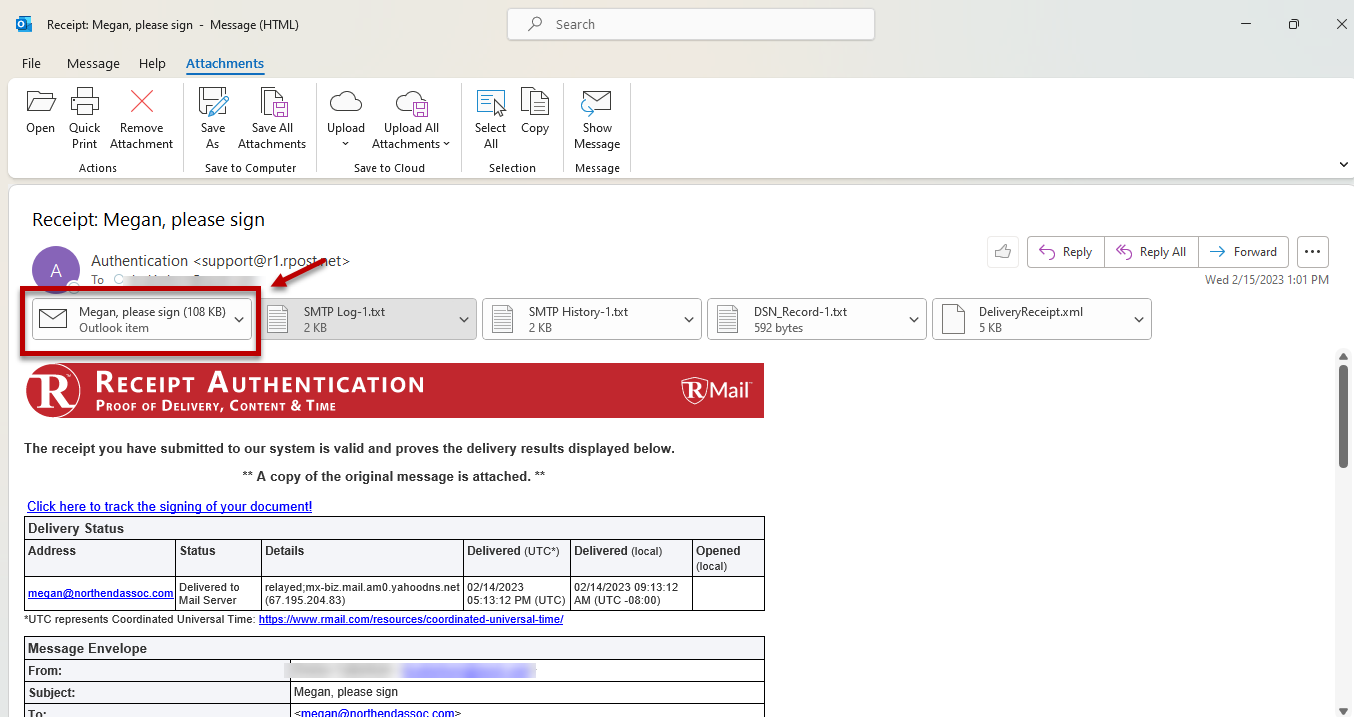Screen dimensions: 1354x717
Task: Click the Reply All button
Action: point(1151,252)
